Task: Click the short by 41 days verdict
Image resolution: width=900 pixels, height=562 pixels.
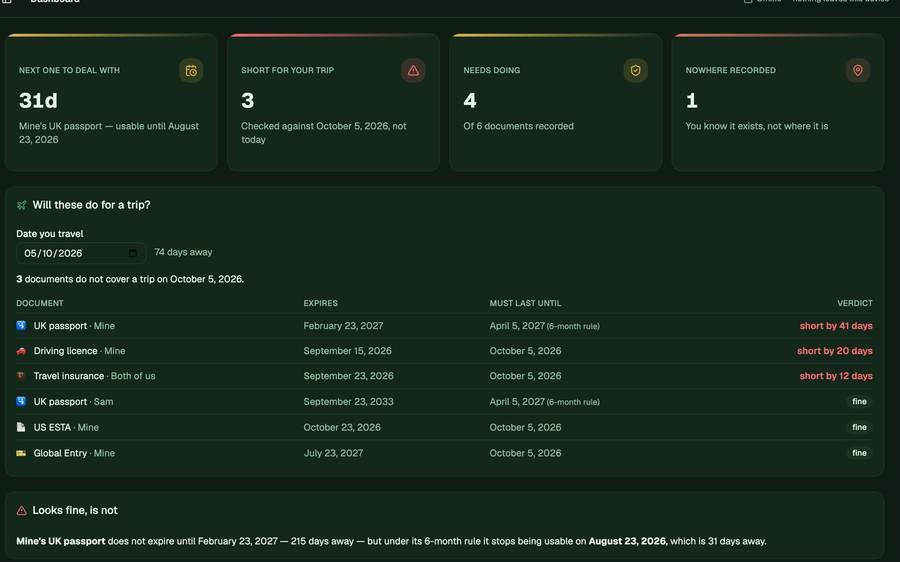Action: point(836,325)
